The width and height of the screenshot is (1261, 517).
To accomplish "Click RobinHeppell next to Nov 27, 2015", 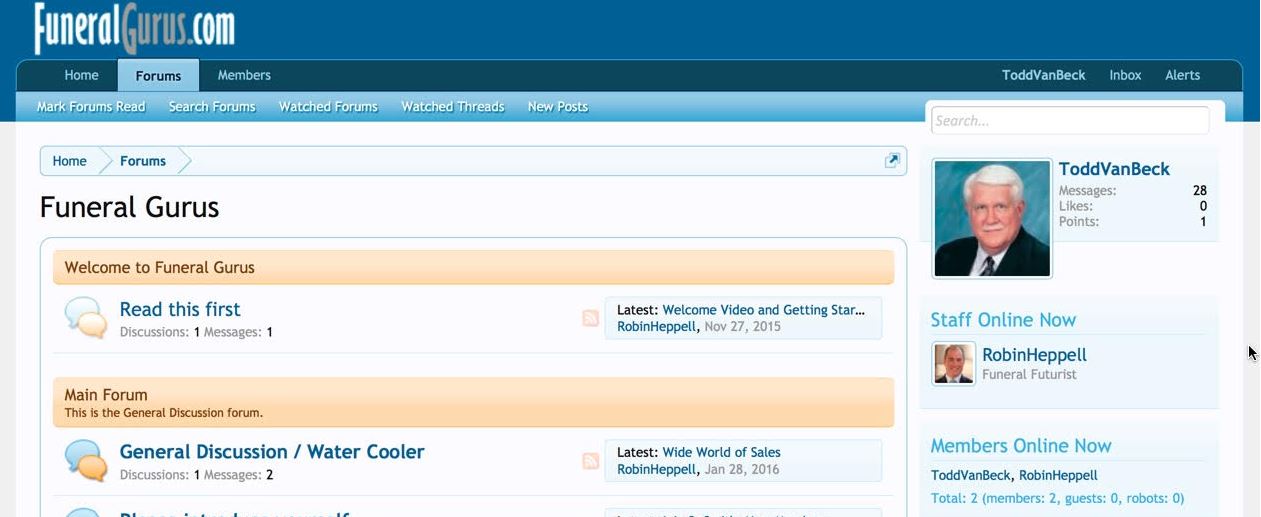I will coord(657,326).
